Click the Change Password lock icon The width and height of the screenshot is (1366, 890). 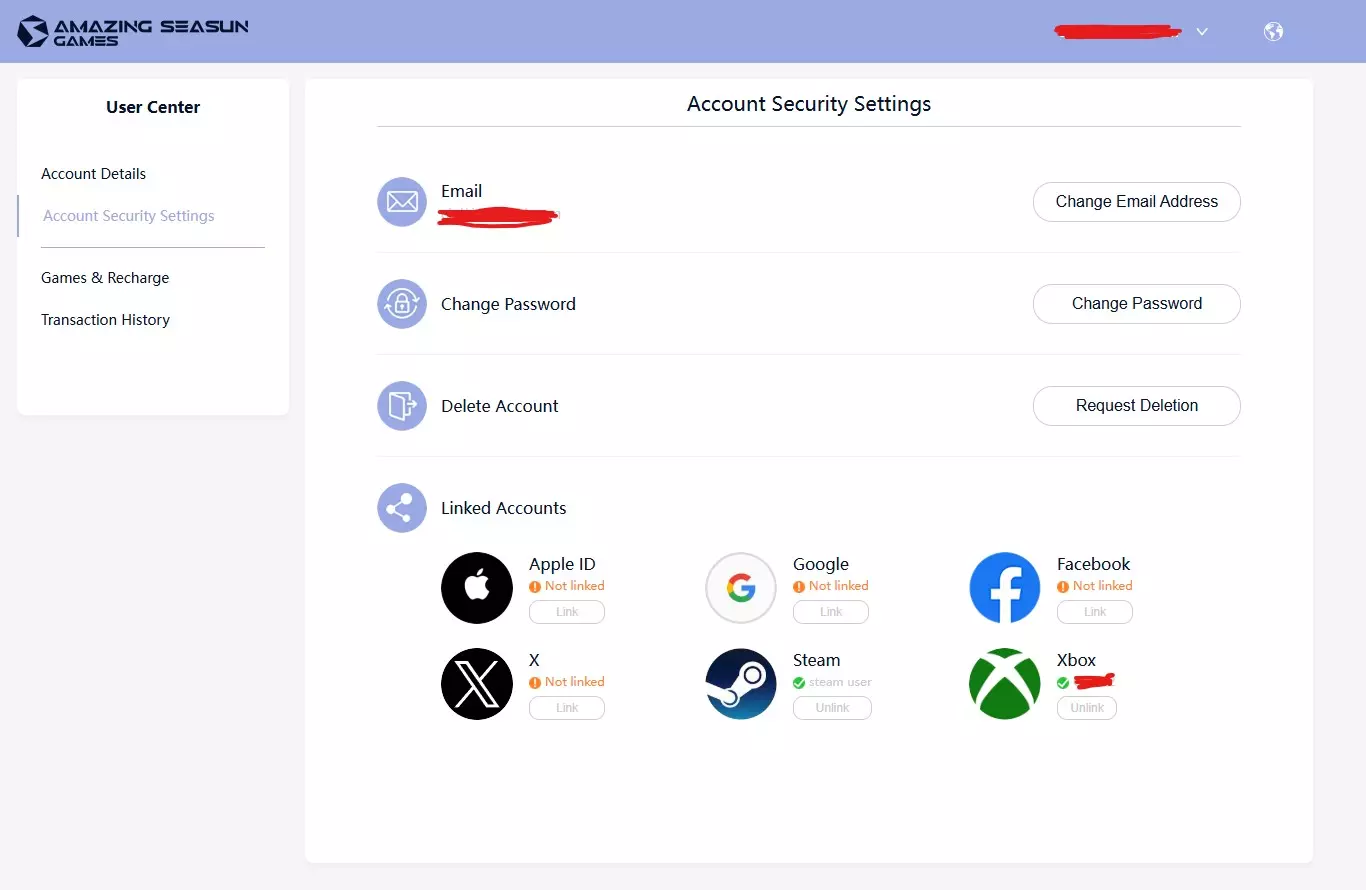[402, 304]
